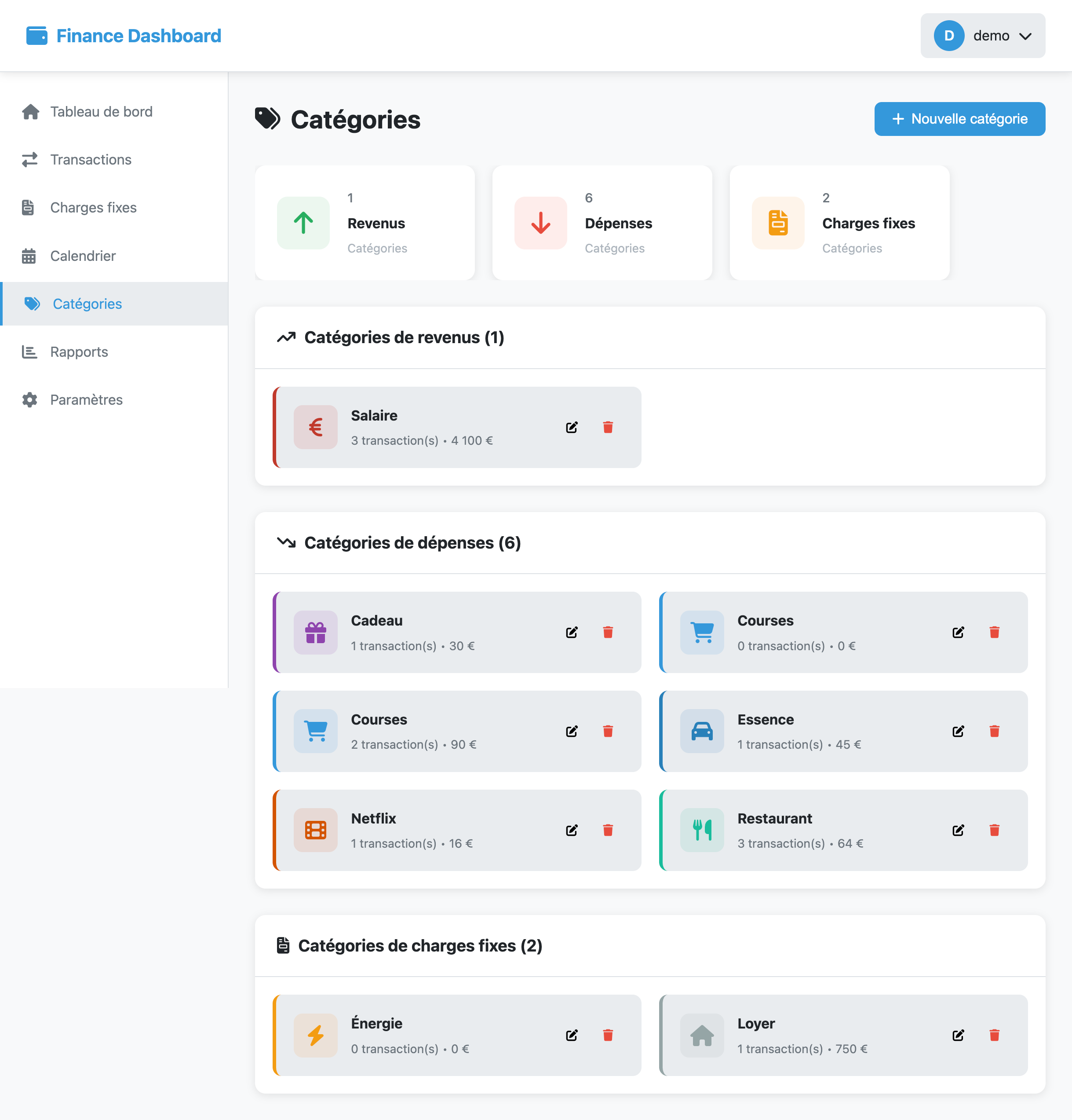
Task: Click the purple color bar on Cadeau
Action: pyautogui.click(x=275, y=632)
